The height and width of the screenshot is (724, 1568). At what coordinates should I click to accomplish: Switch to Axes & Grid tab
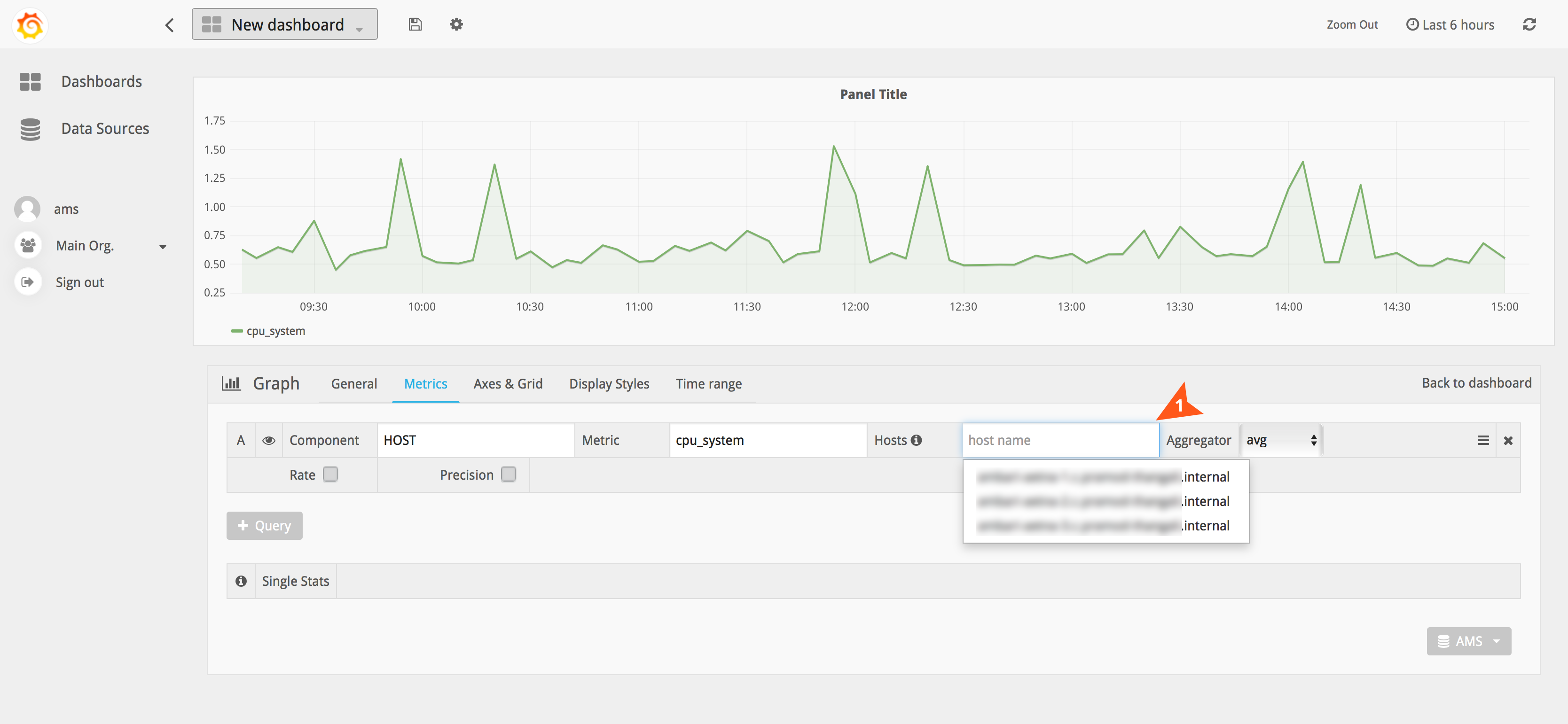pos(508,384)
